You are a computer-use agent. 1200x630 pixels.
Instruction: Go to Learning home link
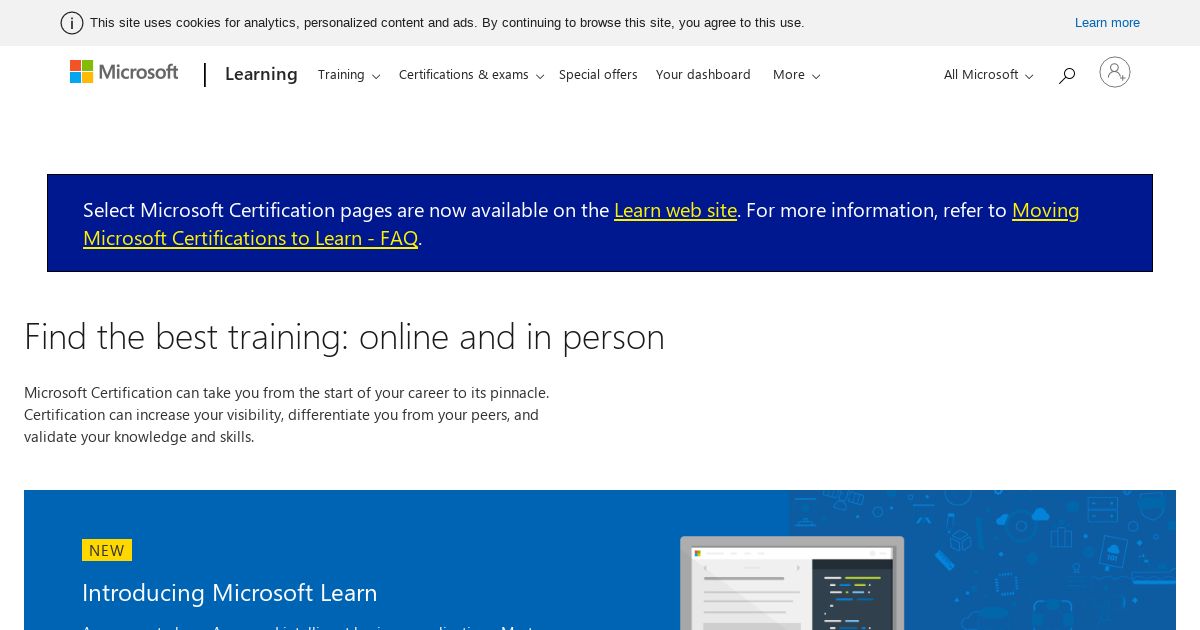tap(261, 74)
